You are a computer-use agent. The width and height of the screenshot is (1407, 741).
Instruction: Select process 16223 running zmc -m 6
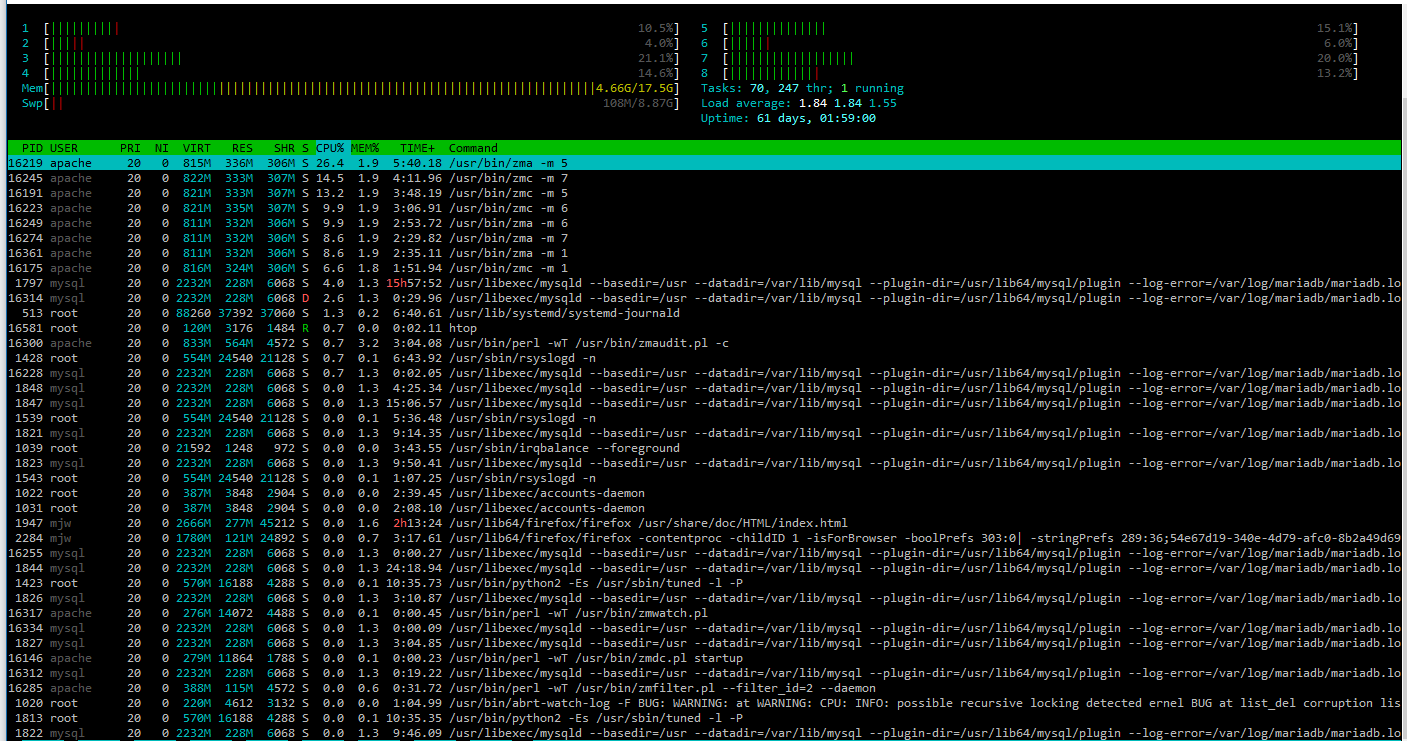click(x=703, y=208)
